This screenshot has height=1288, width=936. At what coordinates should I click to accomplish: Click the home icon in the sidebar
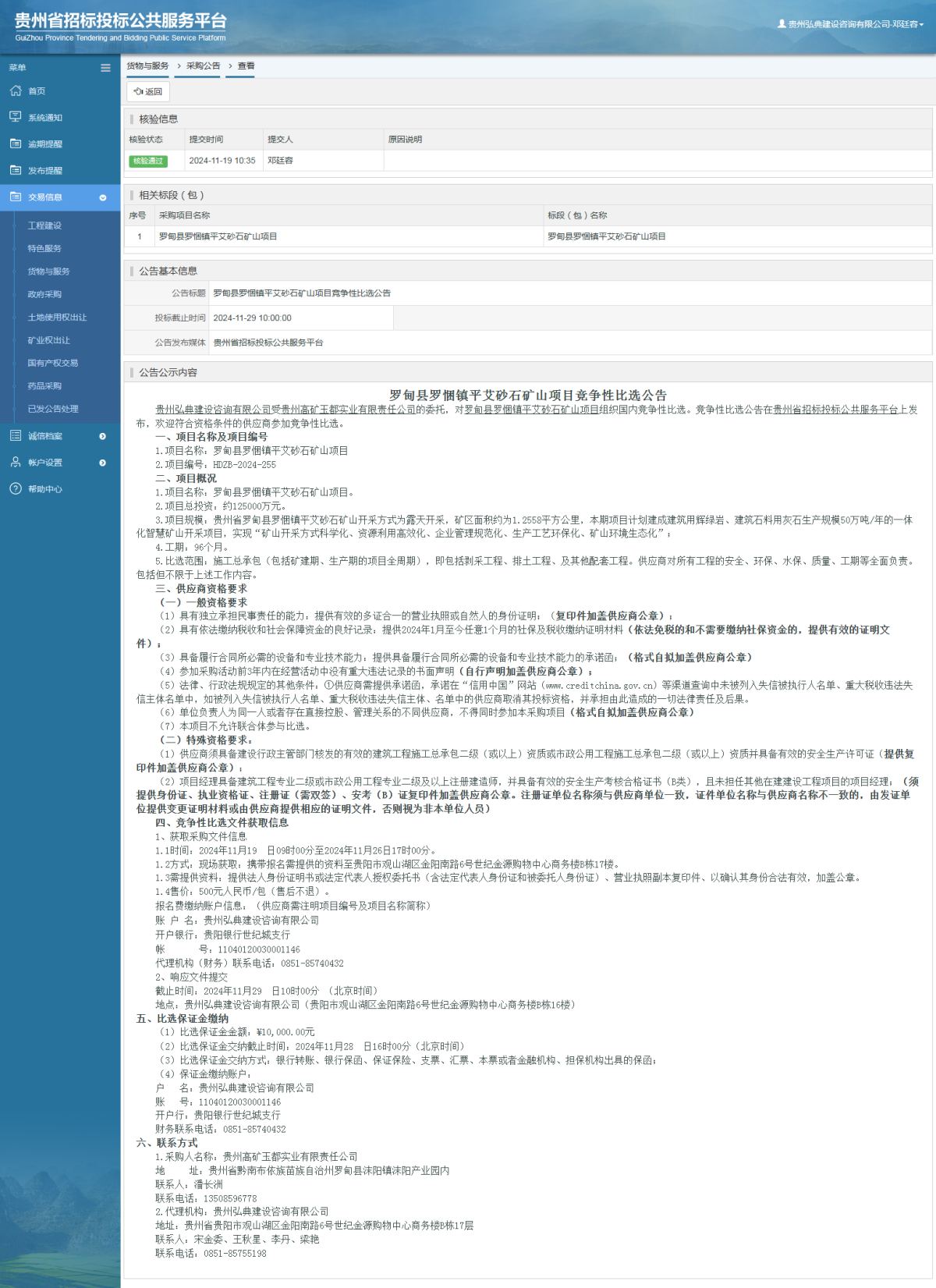(16, 91)
